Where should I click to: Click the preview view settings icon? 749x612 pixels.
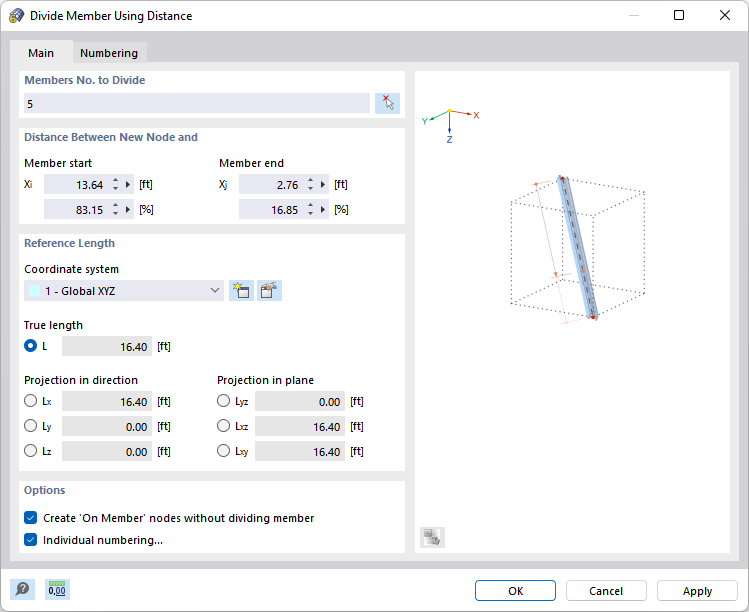(x=432, y=537)
